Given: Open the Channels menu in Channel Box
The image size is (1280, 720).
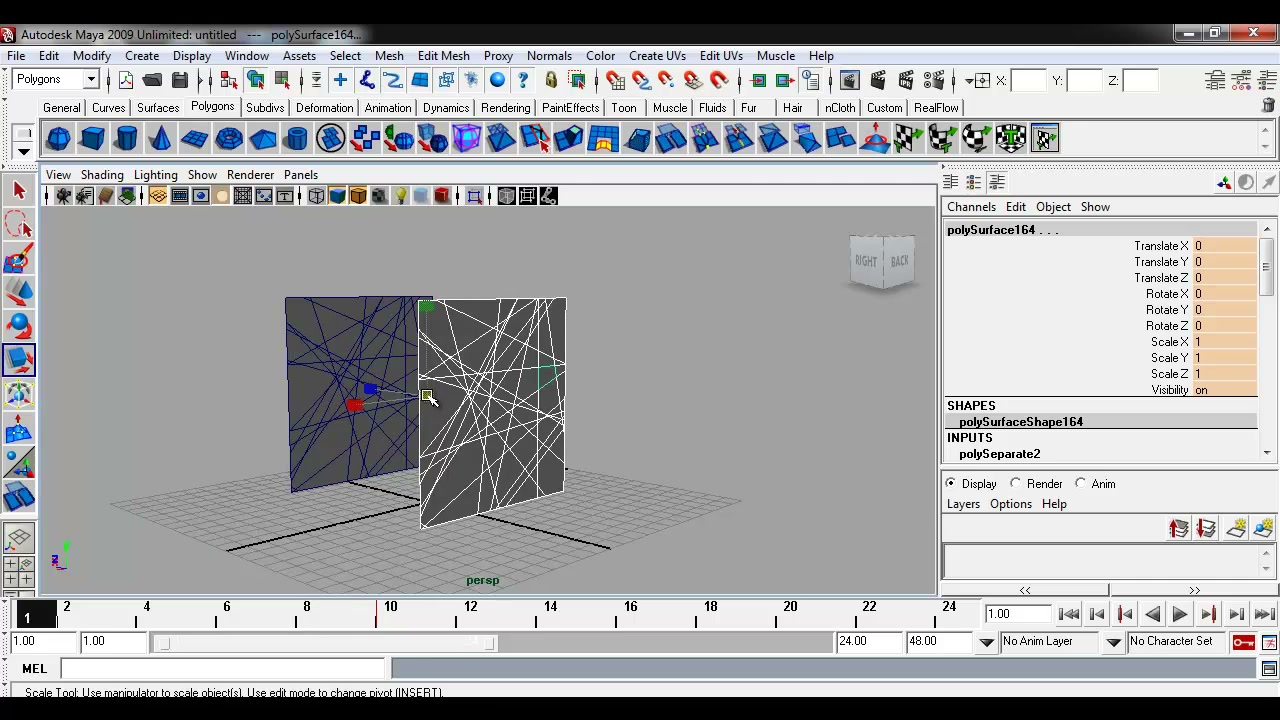Looking at the screenshot, I should (971, 207).
